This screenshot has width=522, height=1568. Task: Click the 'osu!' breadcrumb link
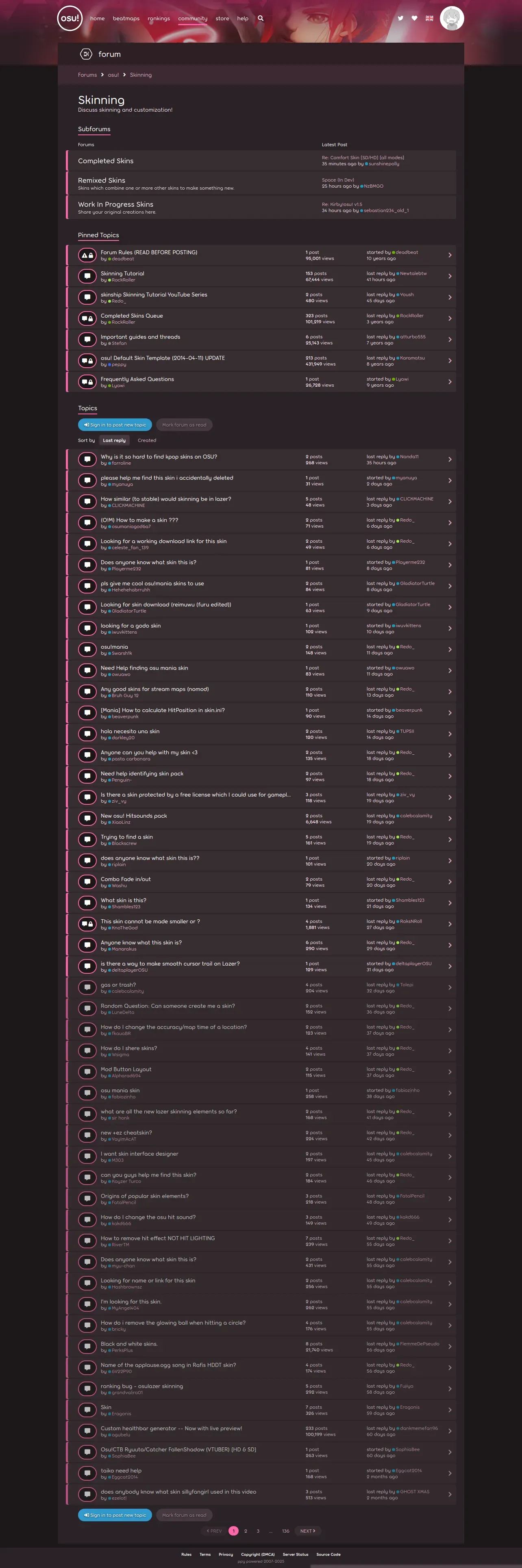point(113,75)
